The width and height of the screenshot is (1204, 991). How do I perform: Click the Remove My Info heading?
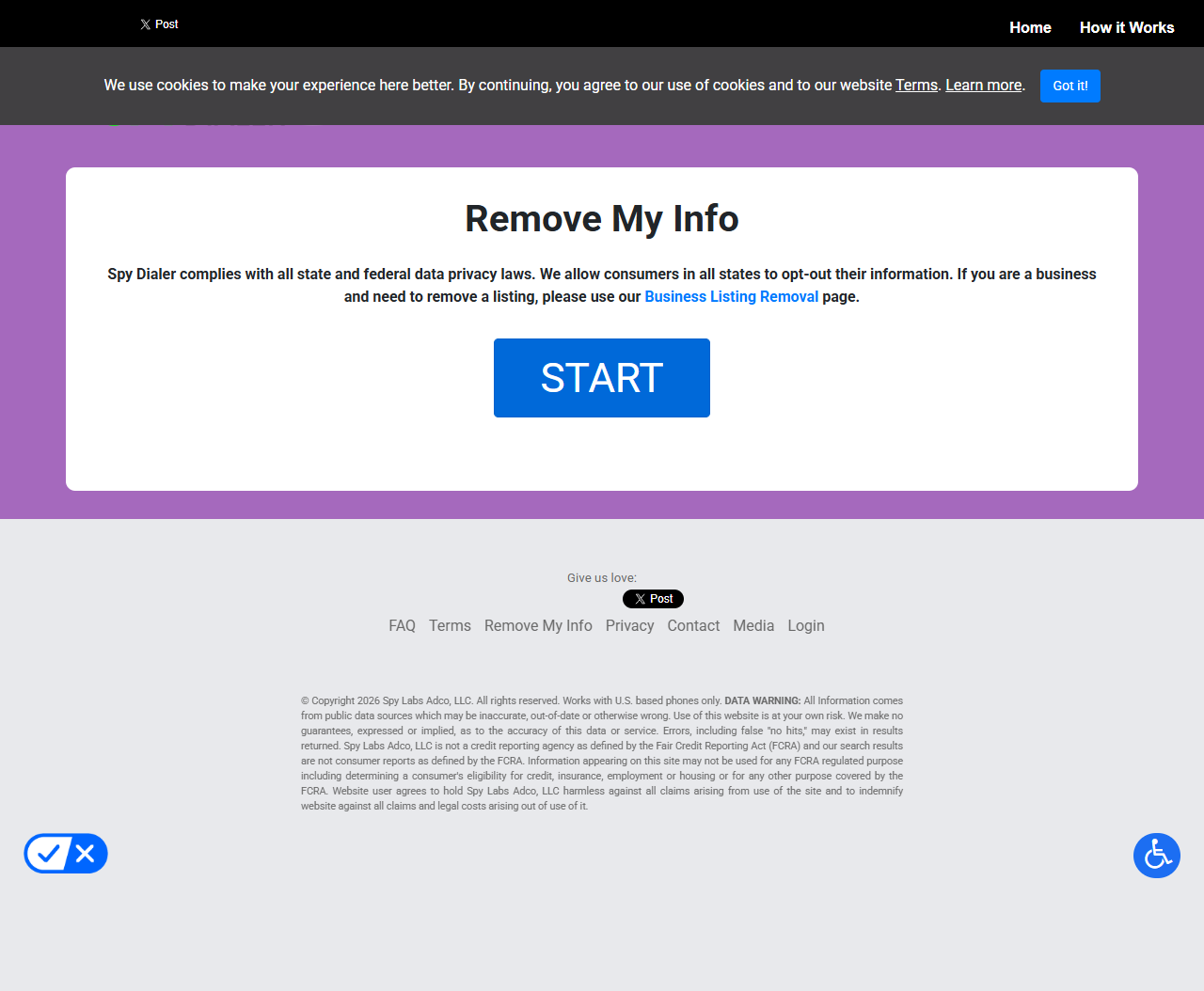click(x=602, y=218)
